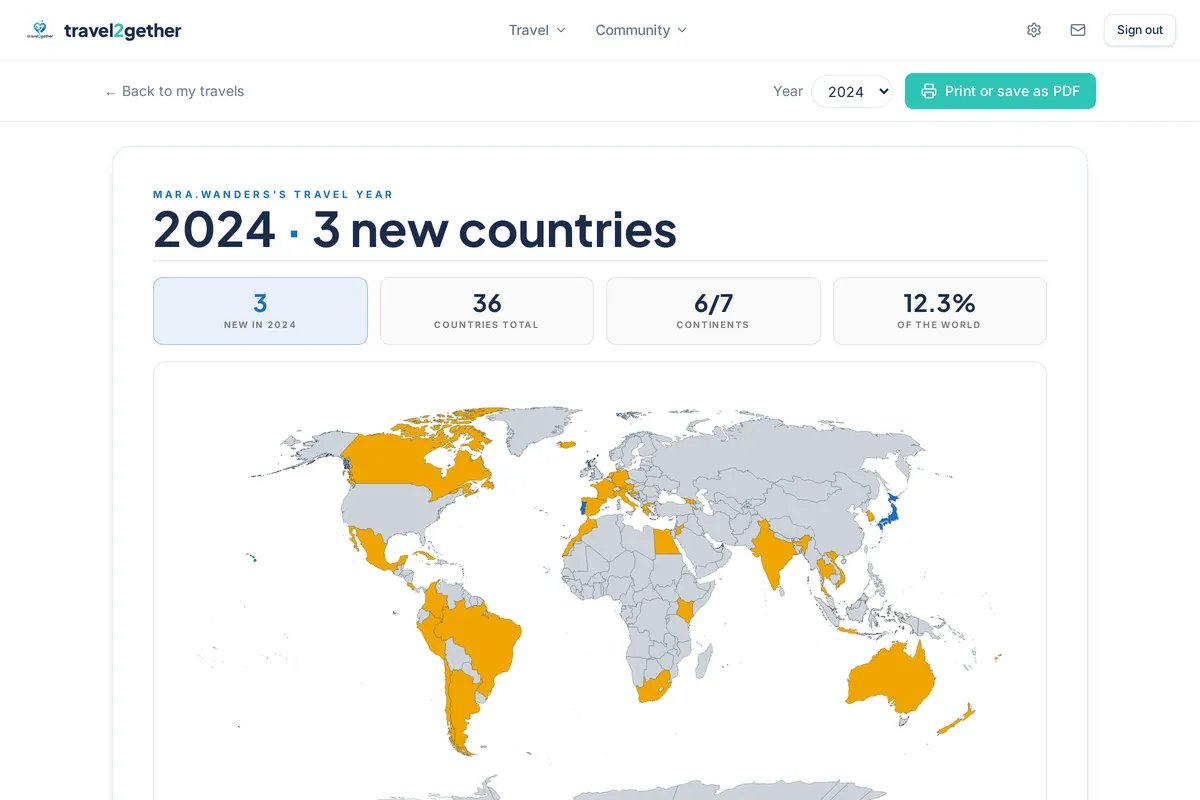Viewport: 1200px width, 800px height.
Task: Open the Year dropdown showing 2024
Action: click(x=852, y=91)
